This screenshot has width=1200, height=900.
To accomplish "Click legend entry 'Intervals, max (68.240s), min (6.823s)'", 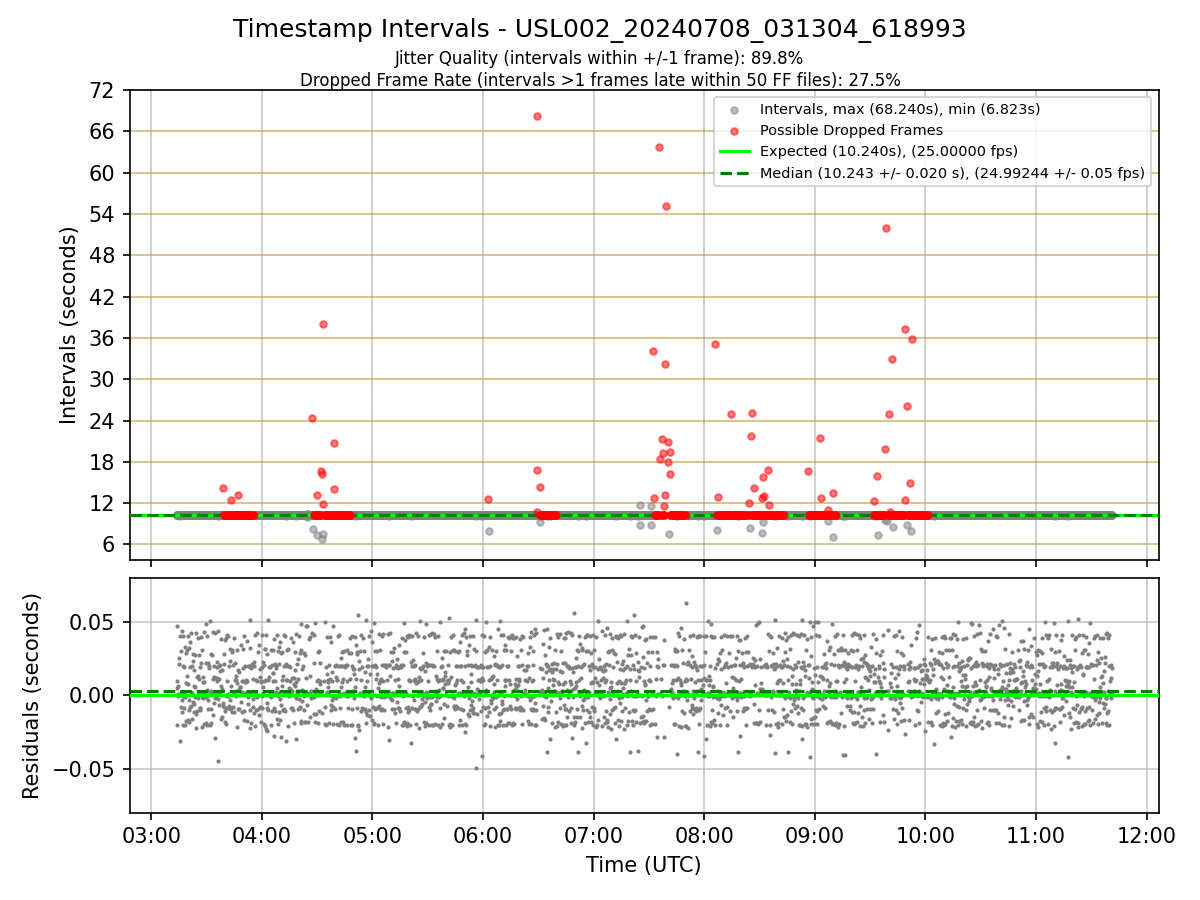I will pyautogui.click(x=900, y=109).
